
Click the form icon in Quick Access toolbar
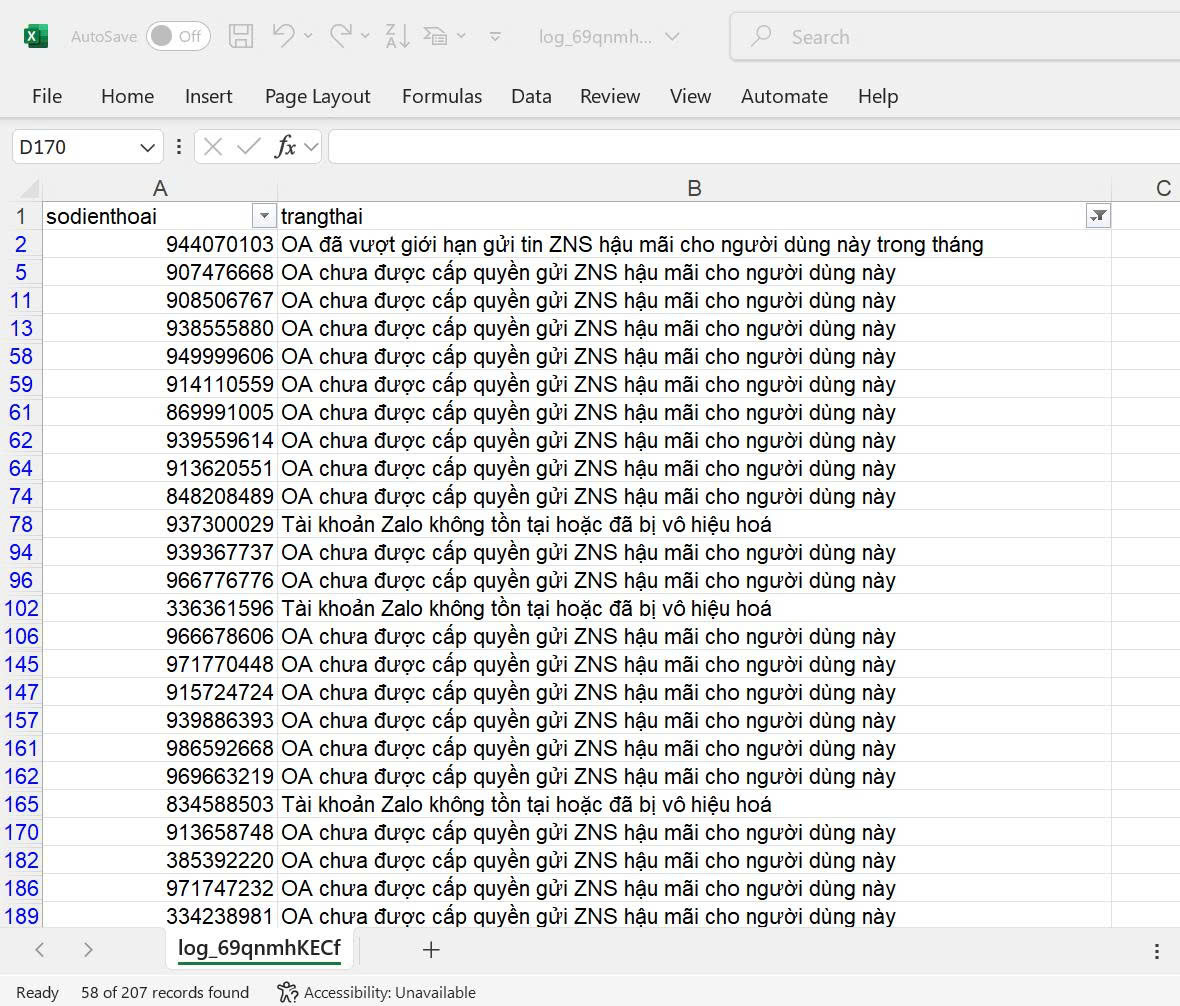point(436,35)
